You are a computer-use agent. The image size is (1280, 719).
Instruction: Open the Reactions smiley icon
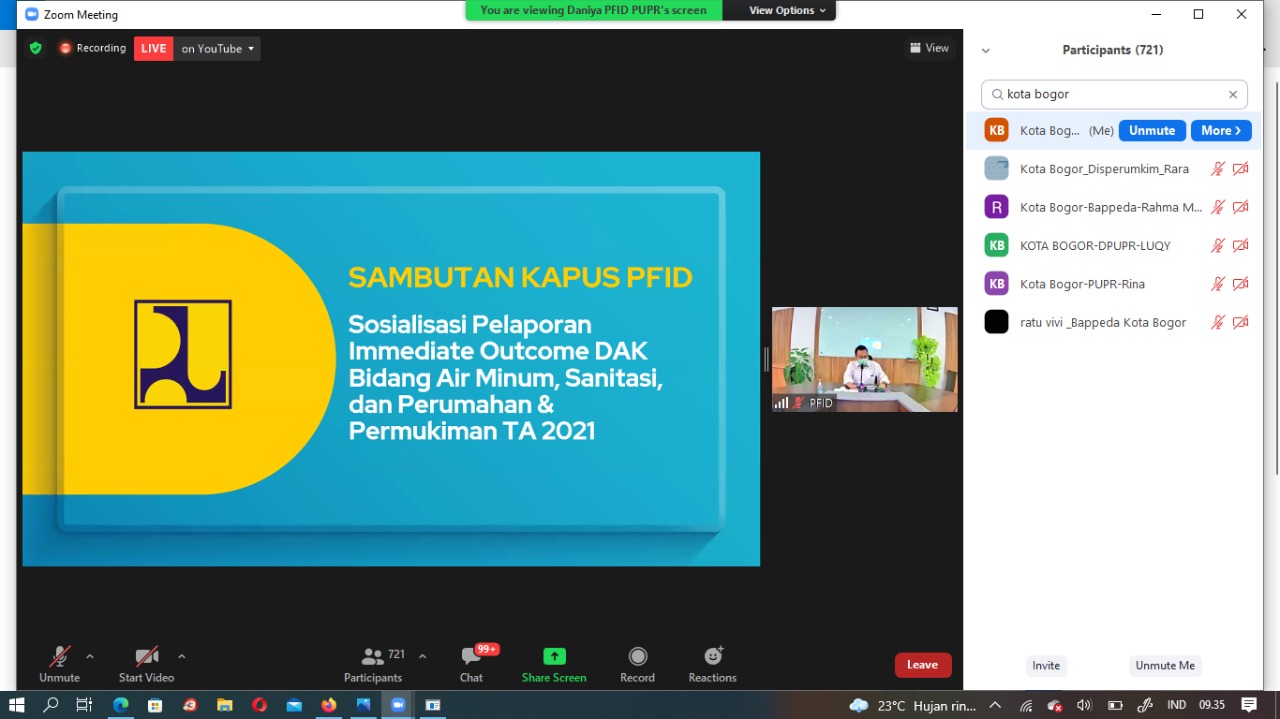(x=713, y=656)
